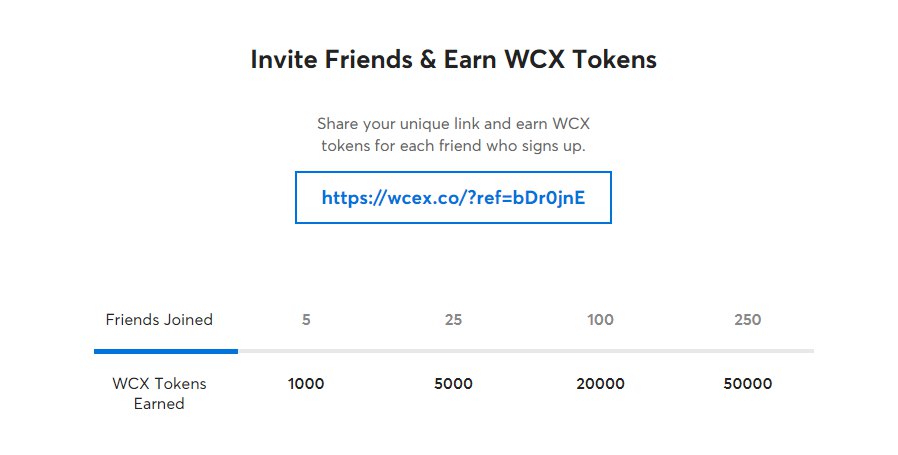Click the Share your unique link description text

(453, 135)
